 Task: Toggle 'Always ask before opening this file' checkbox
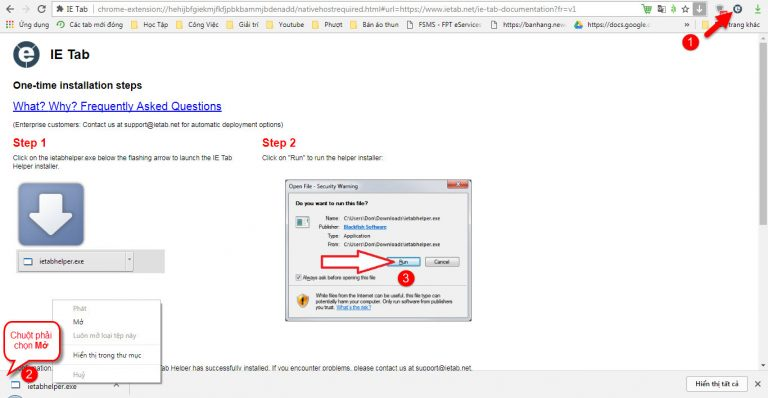298,278
